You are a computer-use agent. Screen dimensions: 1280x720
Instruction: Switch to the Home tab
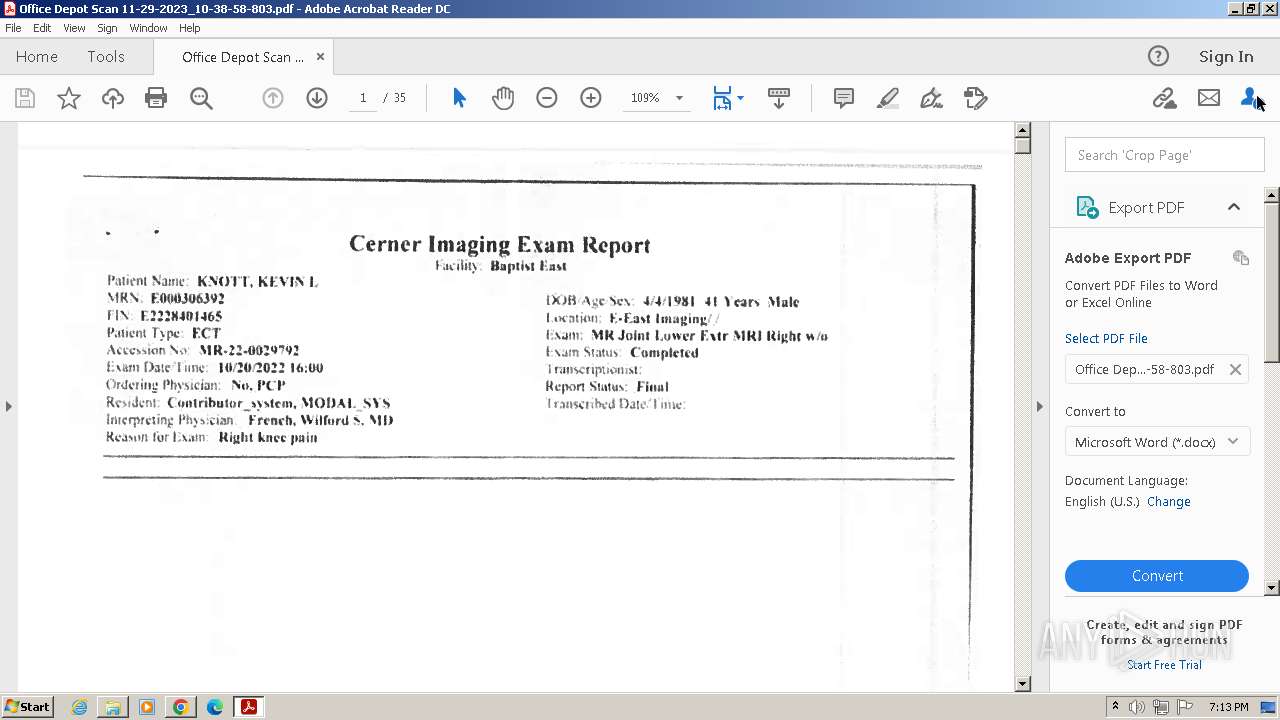tap(37, 57)
